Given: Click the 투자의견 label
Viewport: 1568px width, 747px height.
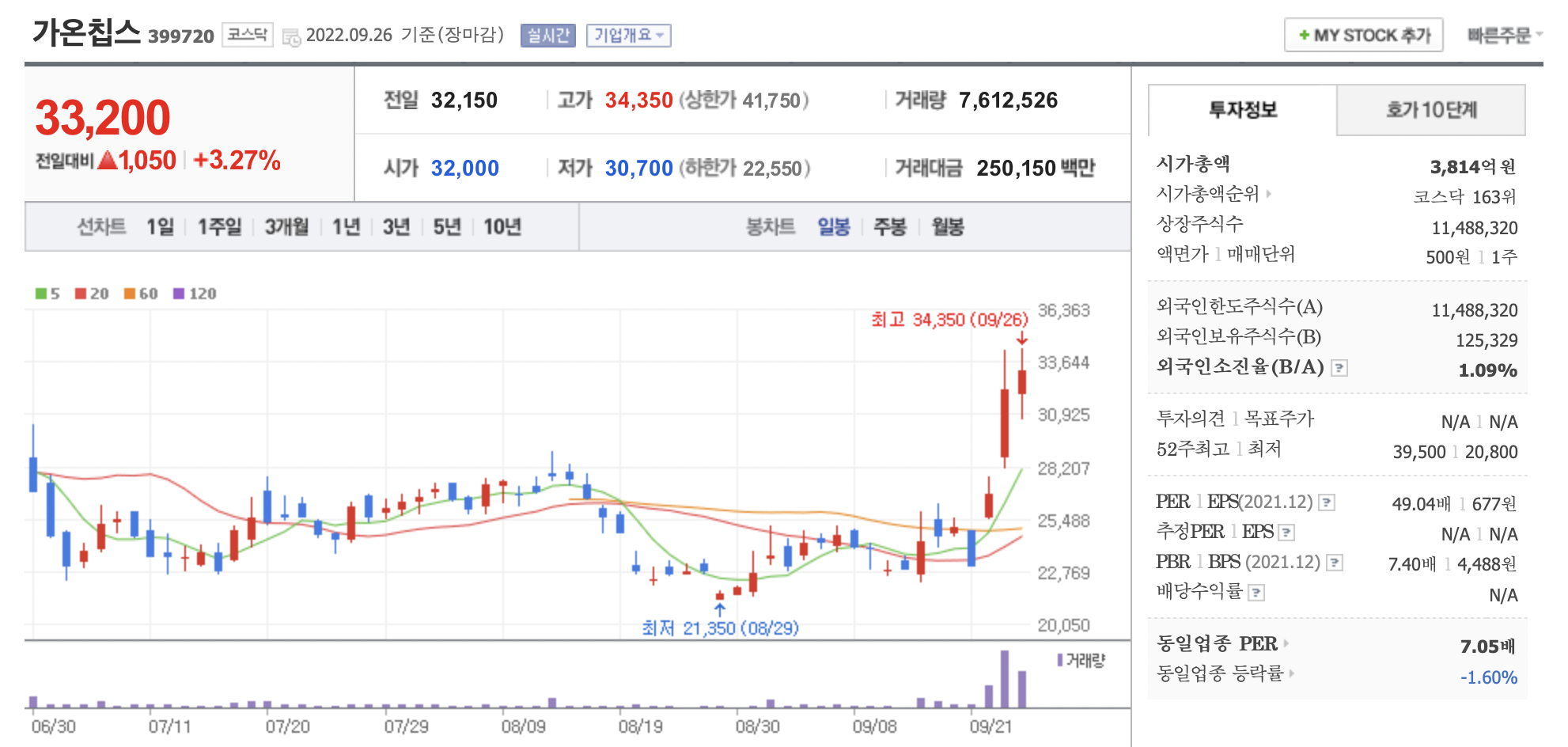Looking at the screenshot, I should [1191, 419].
